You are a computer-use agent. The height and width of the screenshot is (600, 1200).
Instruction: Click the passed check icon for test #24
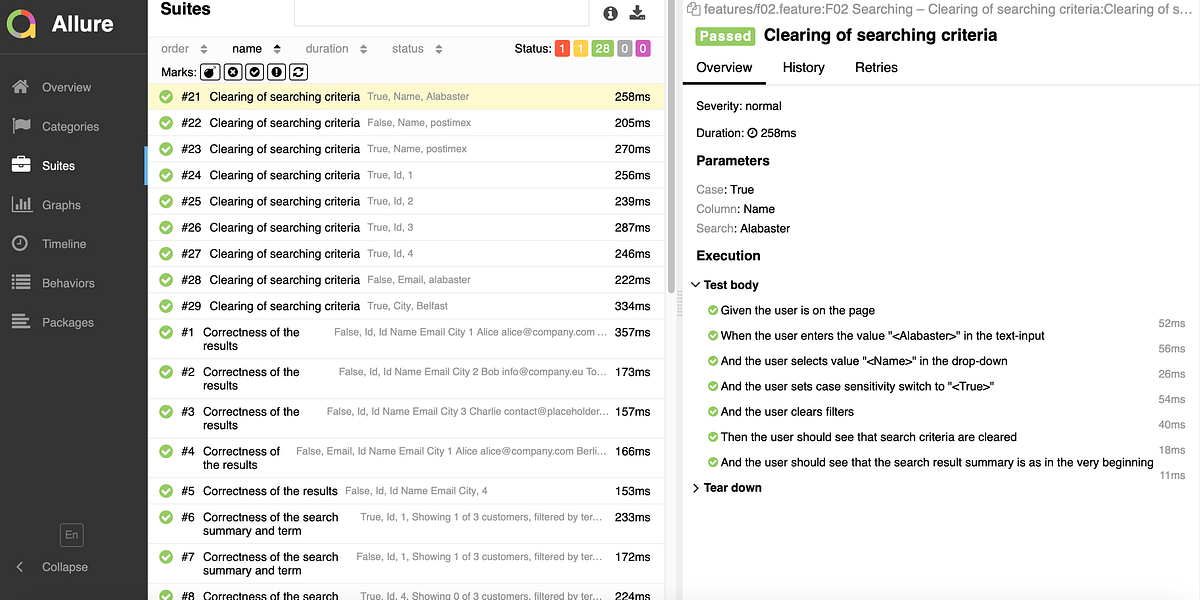(x=166, y=175)
